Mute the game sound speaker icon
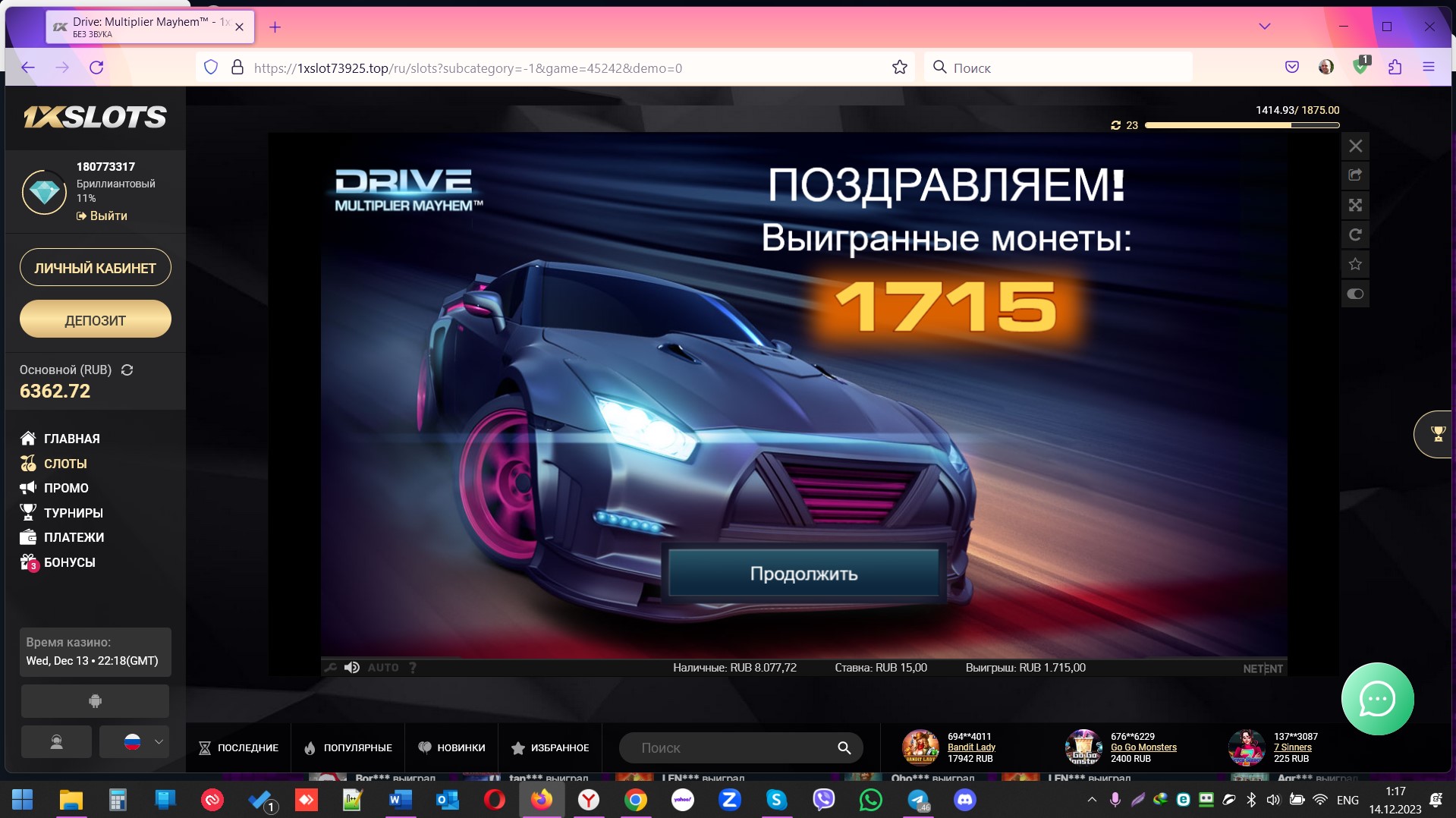The image size is (1456, 818). point(351,668)
